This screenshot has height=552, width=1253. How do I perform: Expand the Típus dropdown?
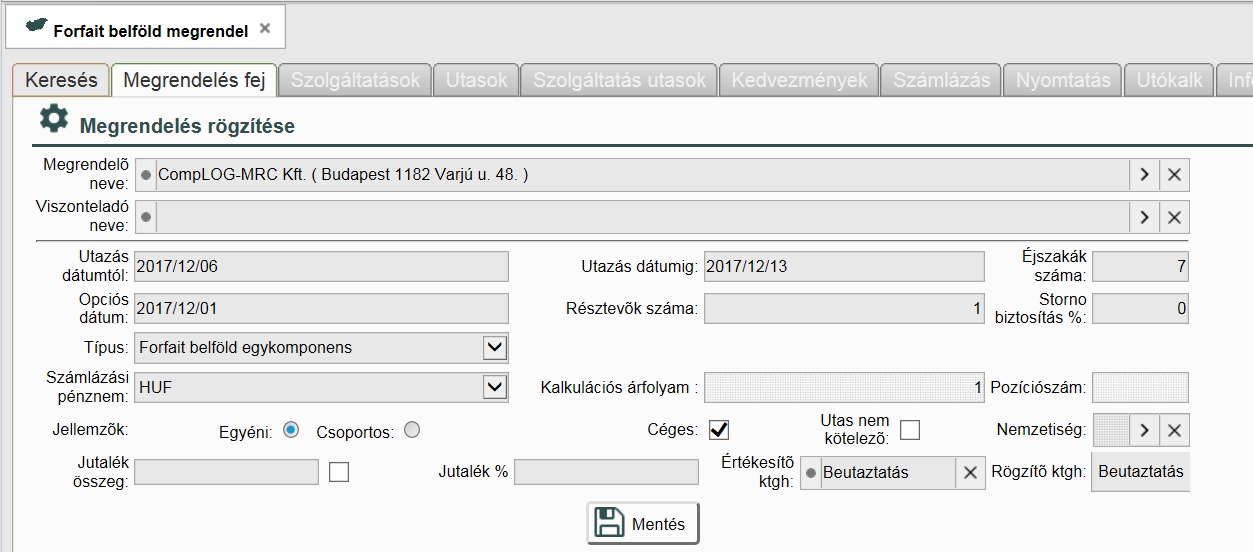pos(494,348)
